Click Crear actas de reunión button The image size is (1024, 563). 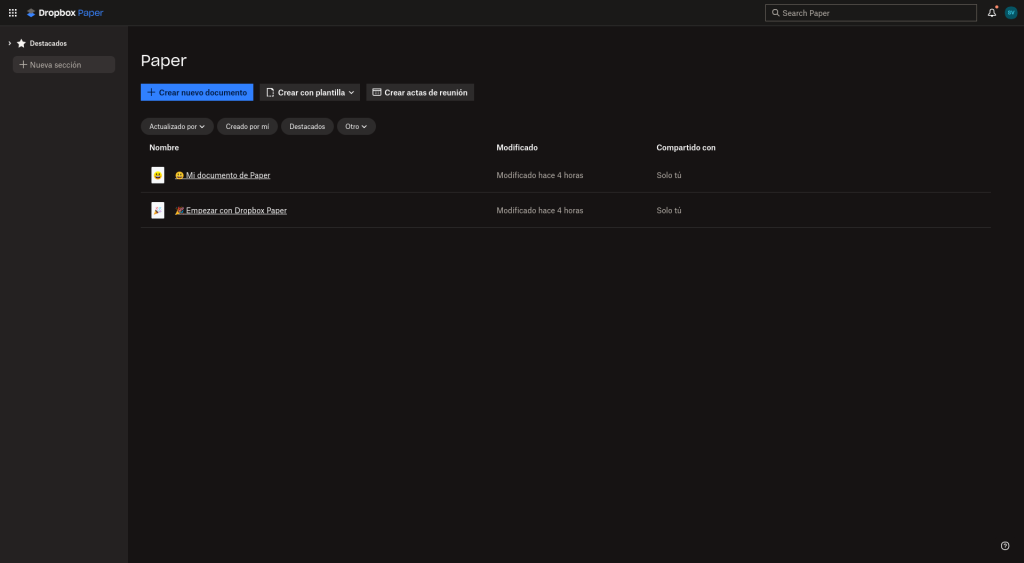click(x=420, y=92)
